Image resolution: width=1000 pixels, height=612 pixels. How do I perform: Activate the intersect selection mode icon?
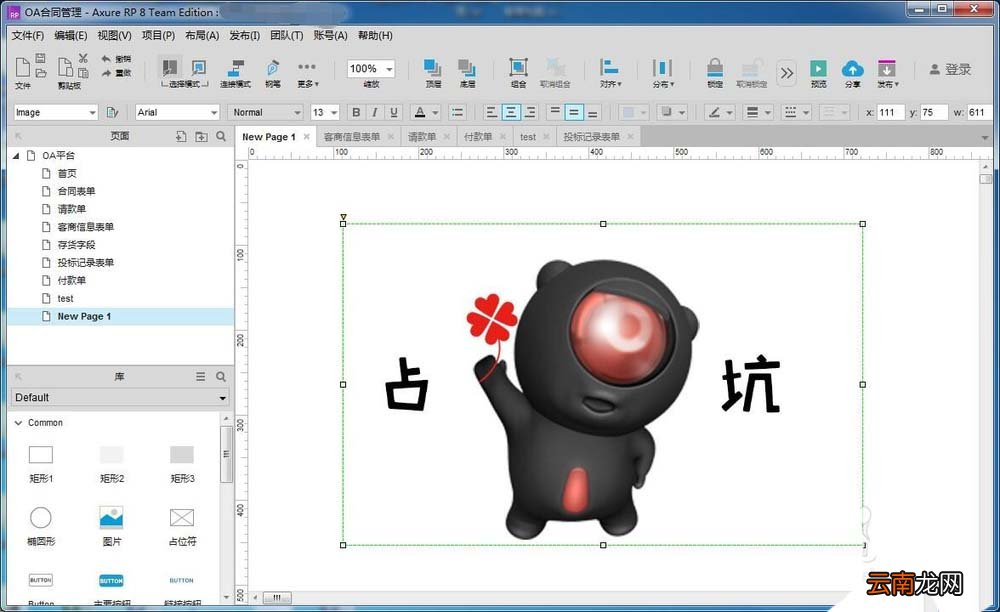(x=170, y=68)
